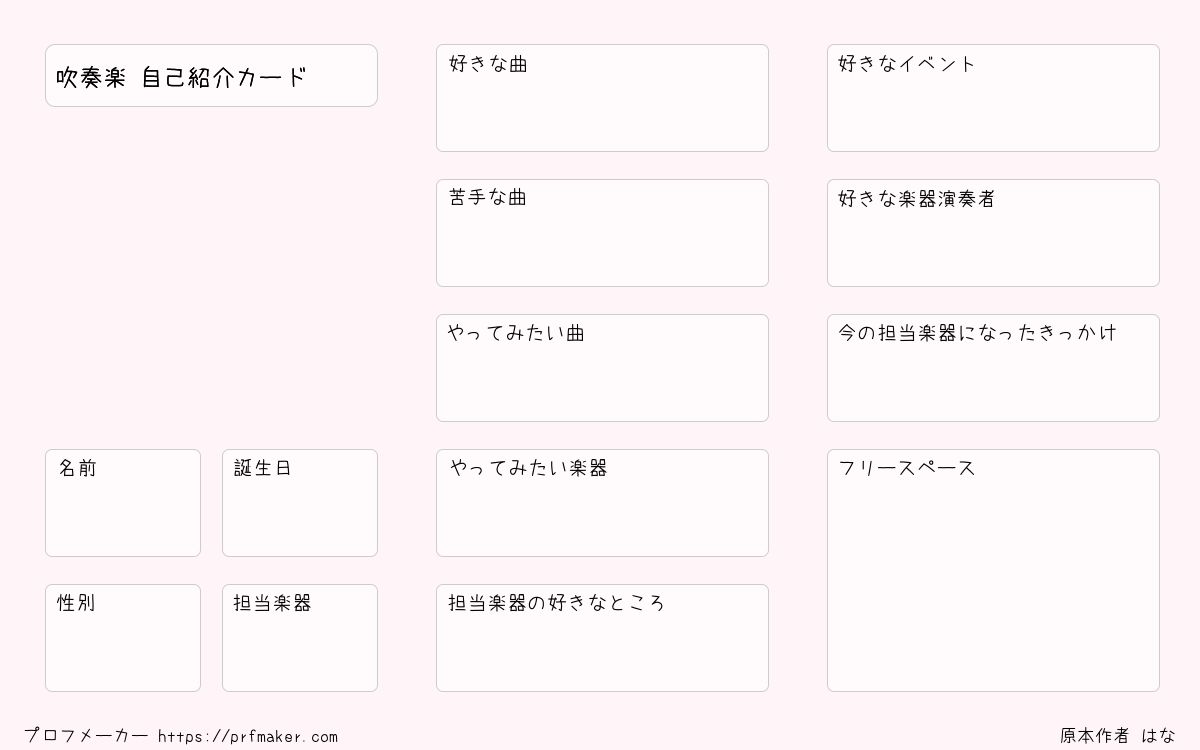Image resolution: width=1200 pixels, height=750 pixels.
Task: Select the 担当楽器 instrument box
Action: (x=300, y=638)
